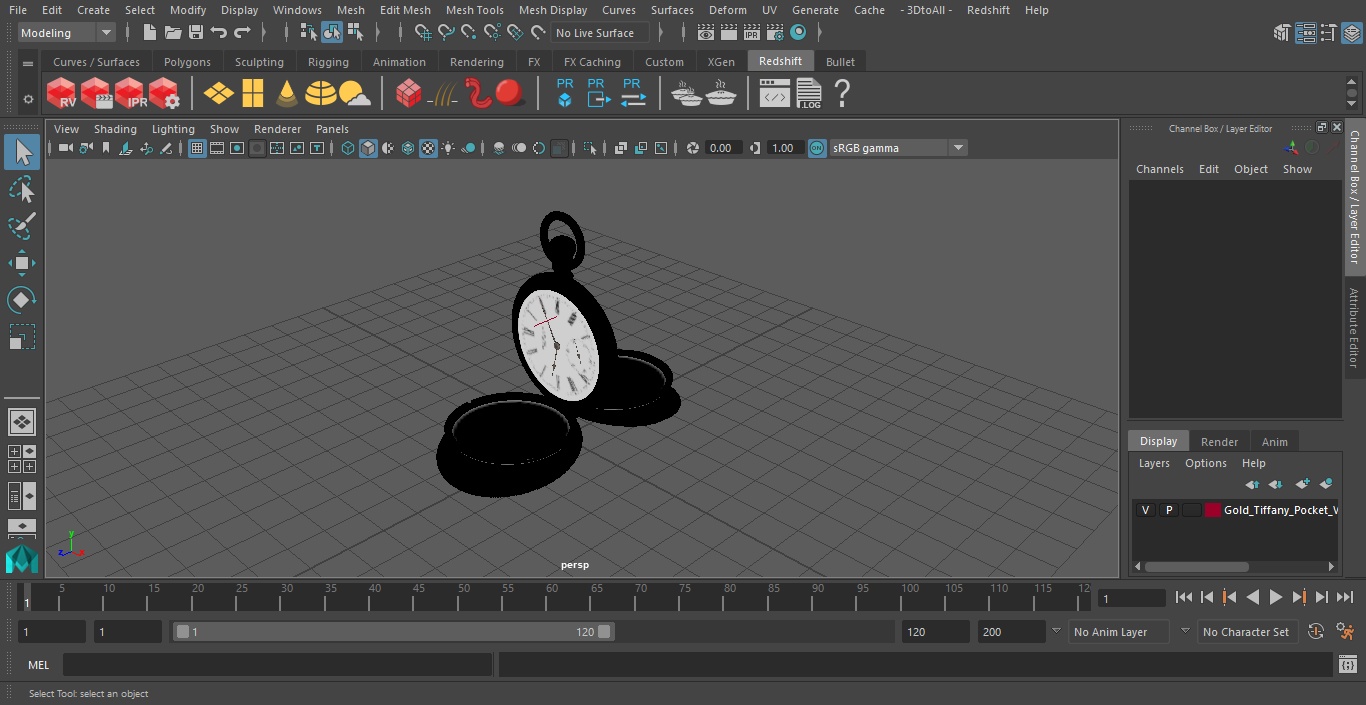
Task: Open the Mesh Tools menu
Action: [474, 10]
